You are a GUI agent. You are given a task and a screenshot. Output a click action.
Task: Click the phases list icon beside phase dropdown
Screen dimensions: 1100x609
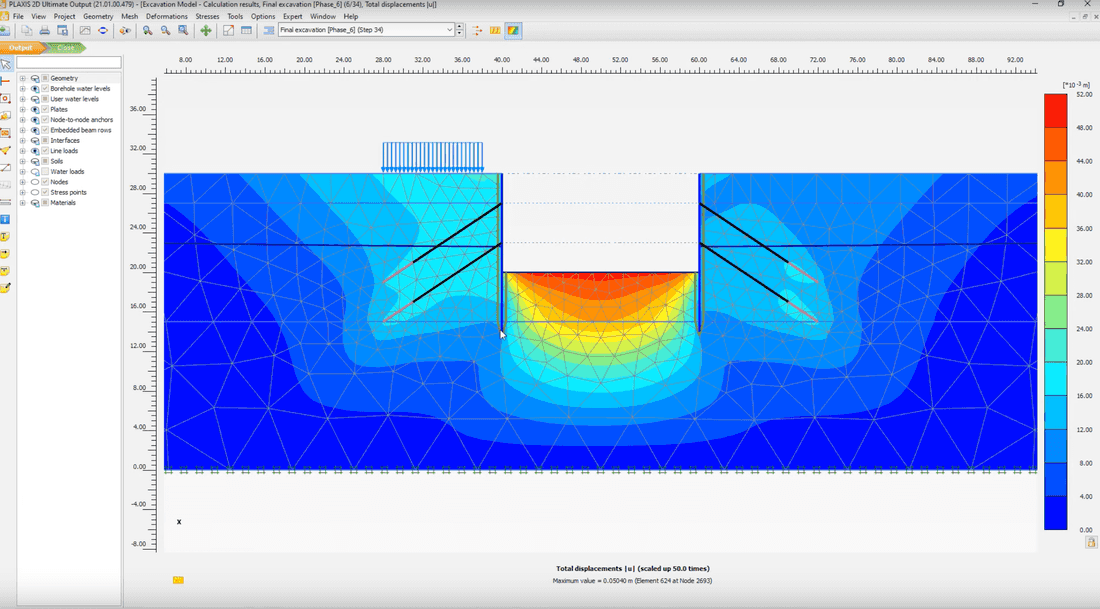(269, 30)
